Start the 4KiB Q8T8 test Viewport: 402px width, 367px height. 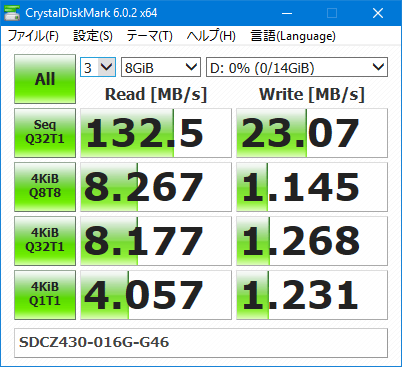pos(45,187)
